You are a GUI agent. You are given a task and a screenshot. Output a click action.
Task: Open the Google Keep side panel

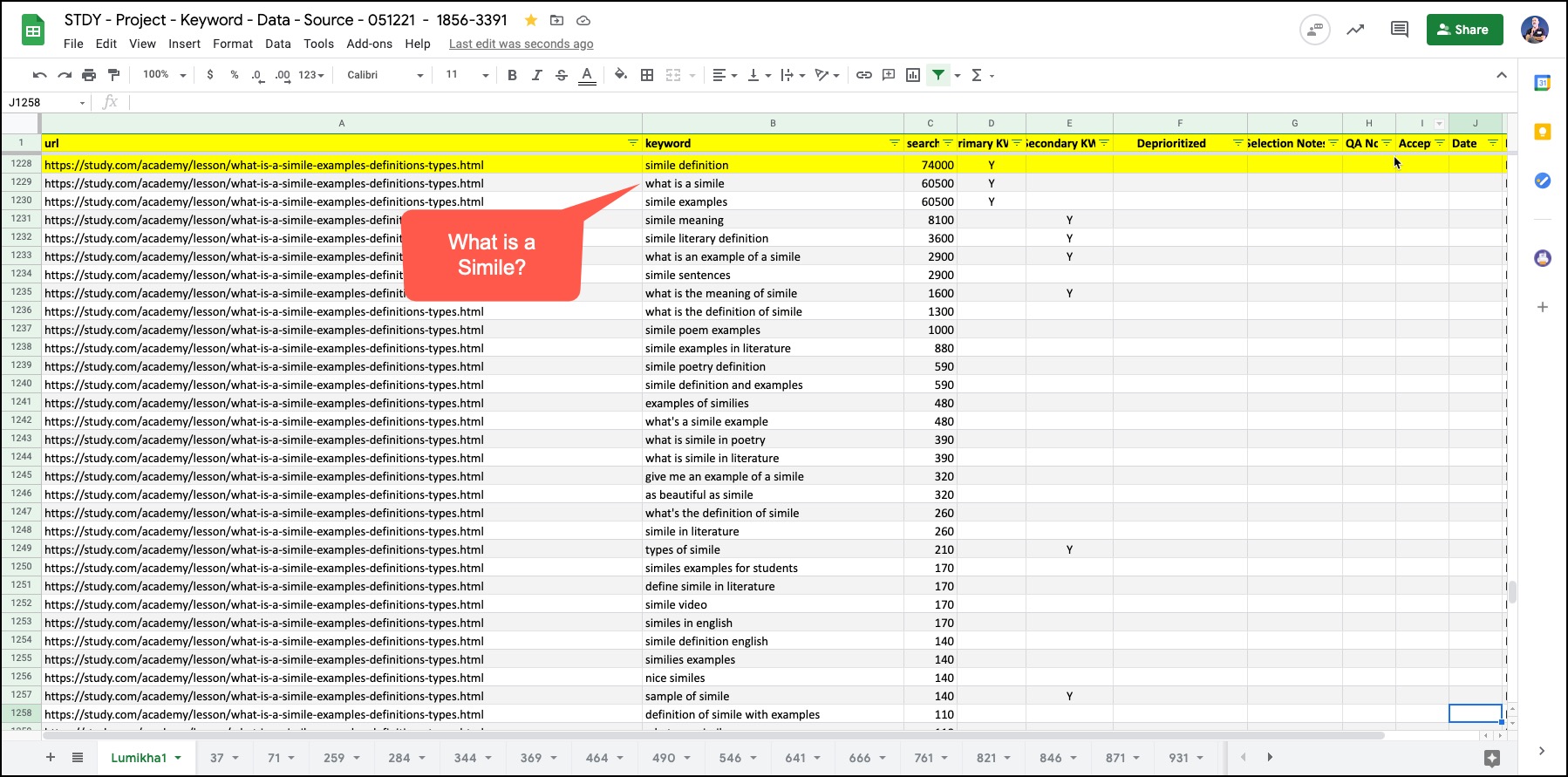(1542, 132)
